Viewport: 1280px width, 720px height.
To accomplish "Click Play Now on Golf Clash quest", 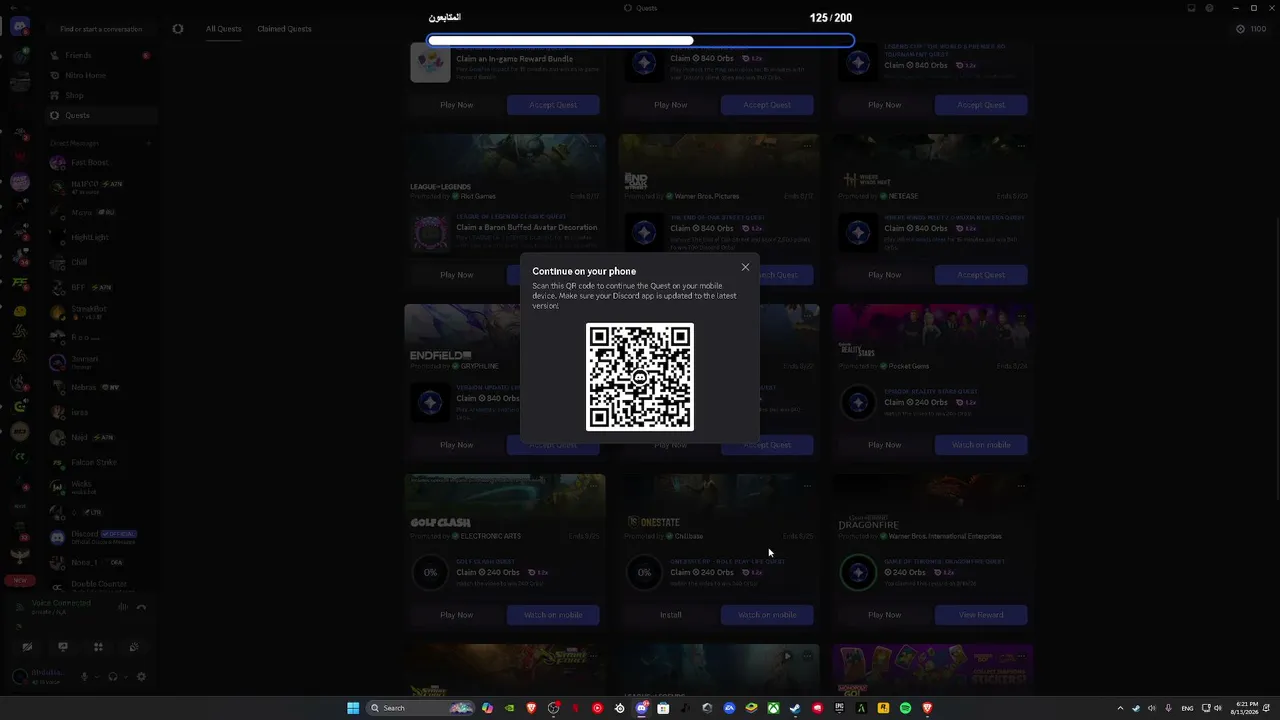I will [x=457, y=615].
